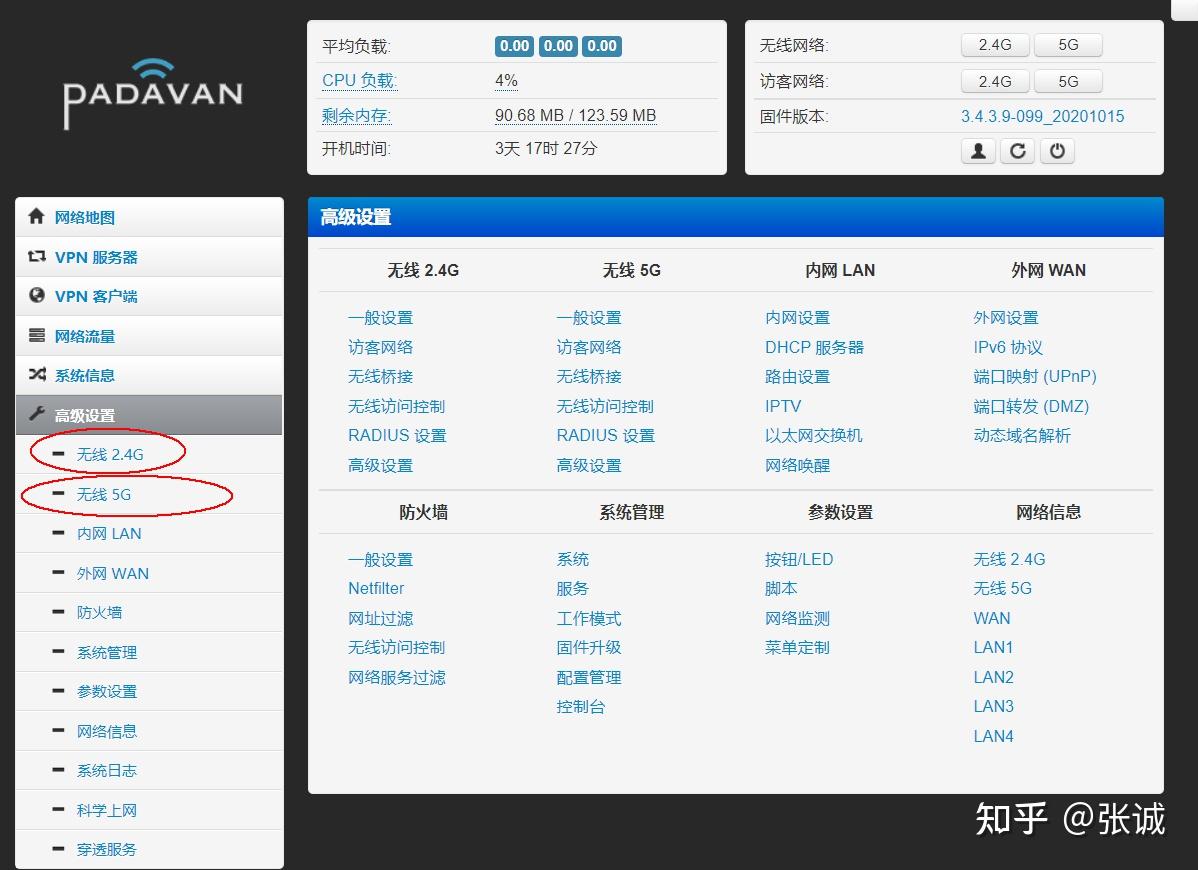
Task: Open 工作模式 link
Action: [x=589, y=618]
